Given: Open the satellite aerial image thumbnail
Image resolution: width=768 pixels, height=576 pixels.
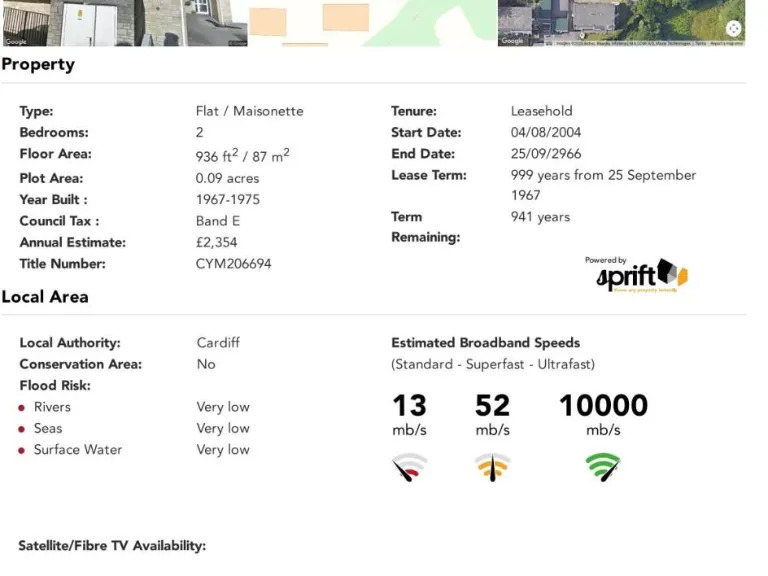Looking at the screenshot, I should click(x=620, y=22).
